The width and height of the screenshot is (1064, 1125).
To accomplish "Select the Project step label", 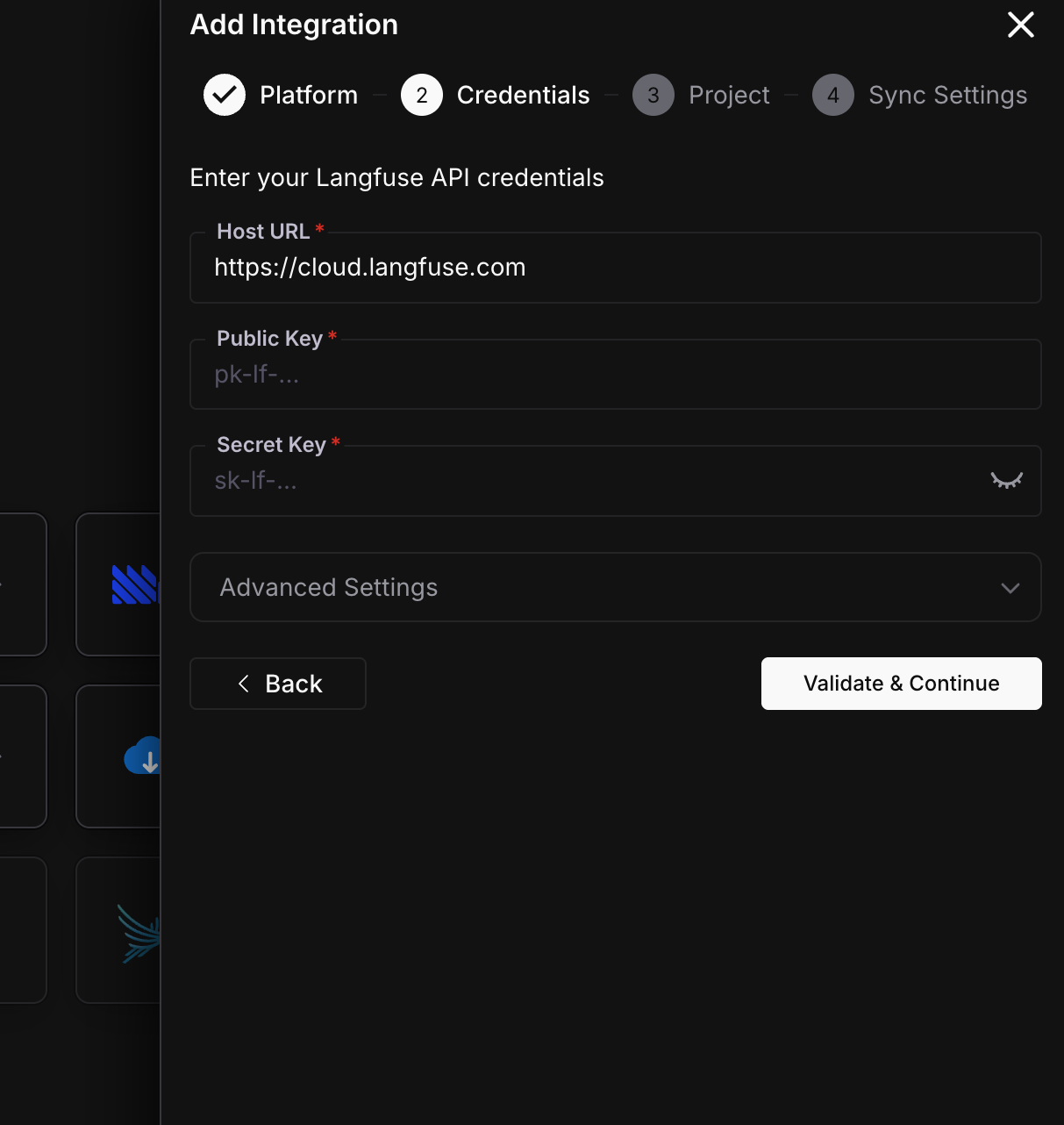I will point(729,95).
